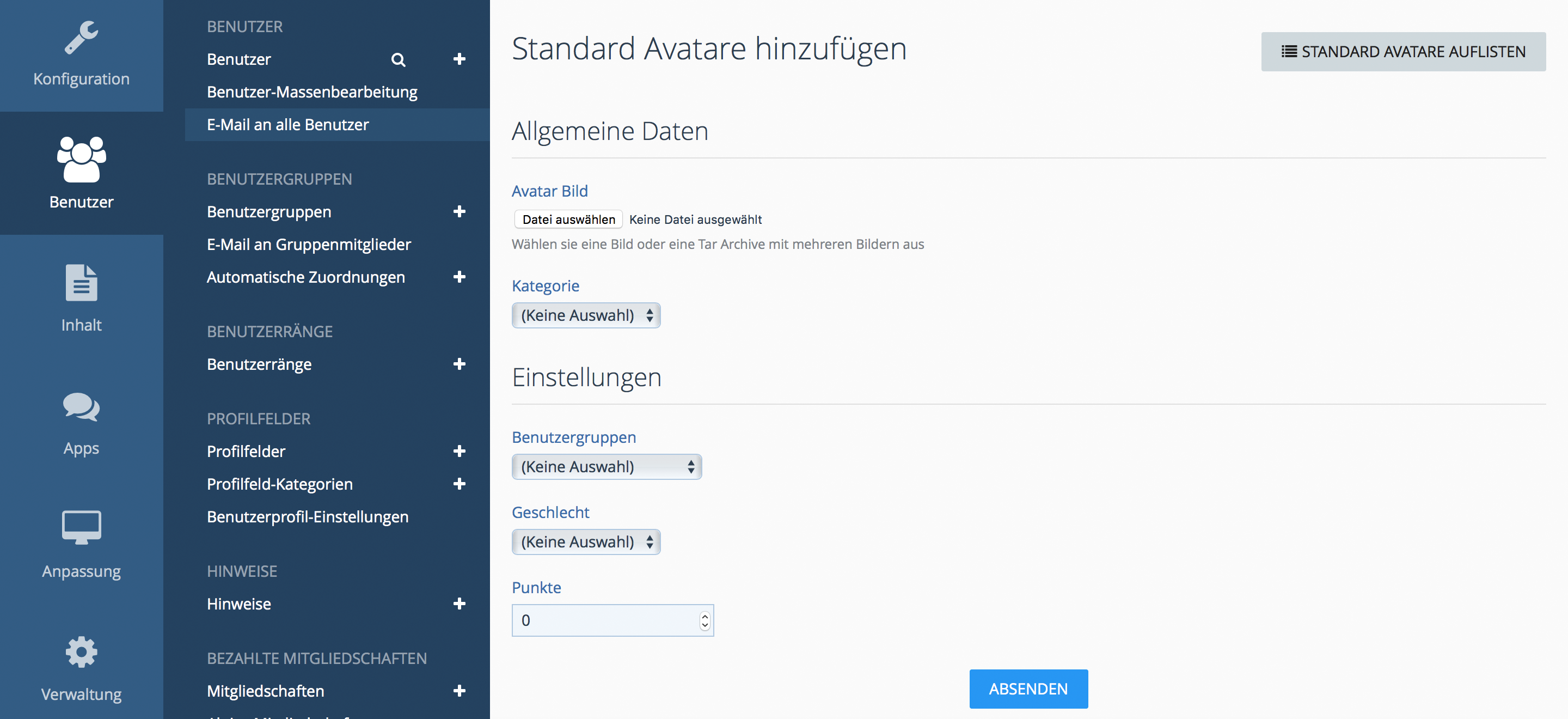1568x719 pixels.
Task: Click the Punkte stepper arrows
Action: [705, 620]
